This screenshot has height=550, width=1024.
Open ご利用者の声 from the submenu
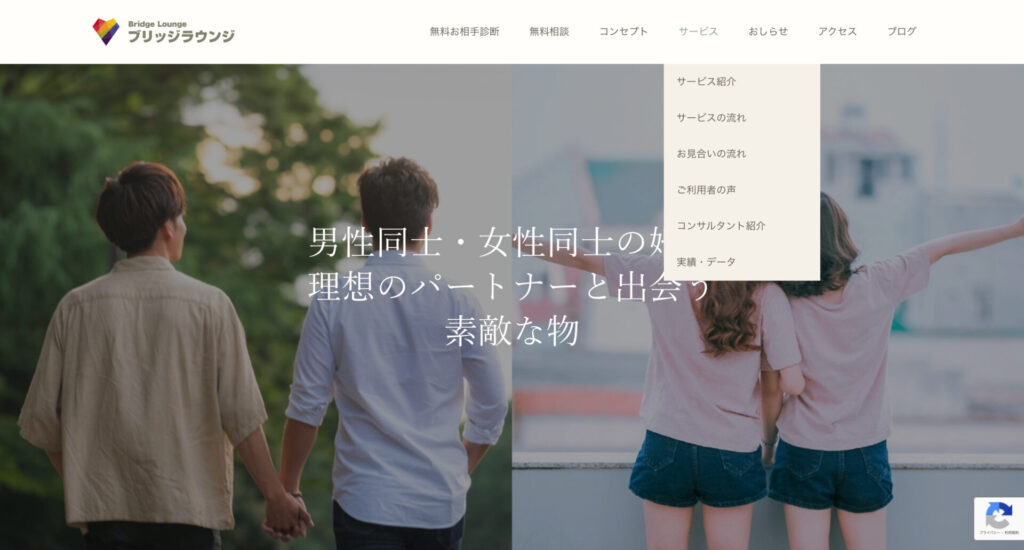point(706,189)
